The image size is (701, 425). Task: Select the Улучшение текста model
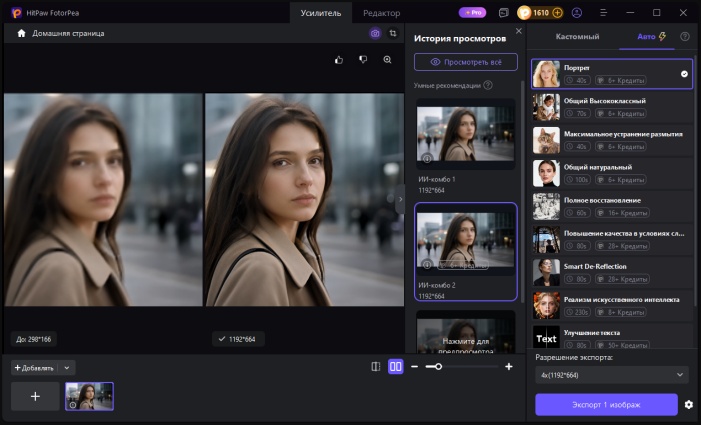coord(612,337)
